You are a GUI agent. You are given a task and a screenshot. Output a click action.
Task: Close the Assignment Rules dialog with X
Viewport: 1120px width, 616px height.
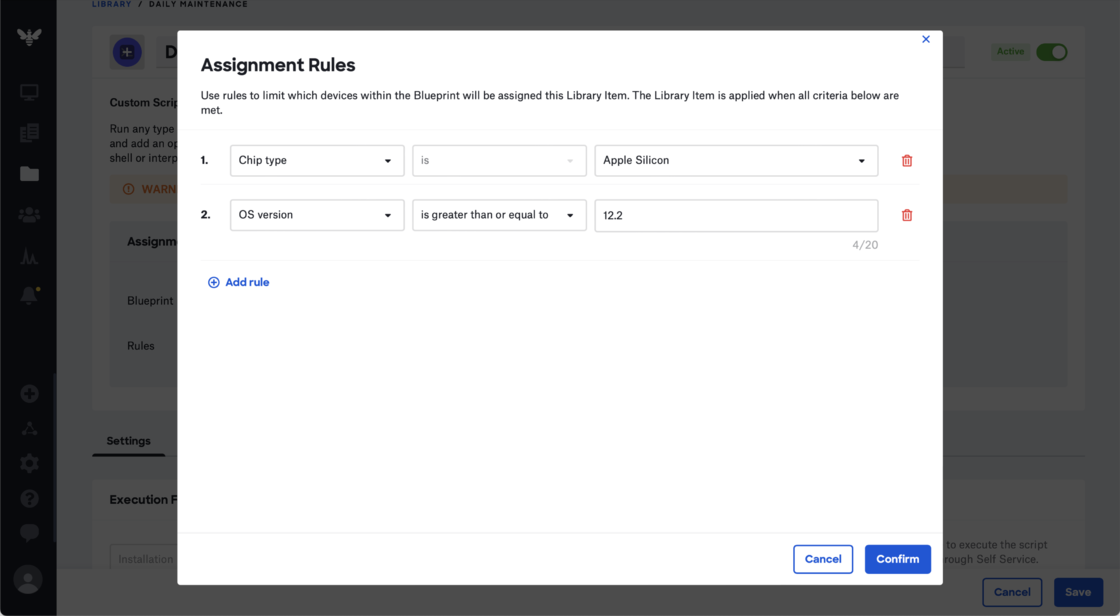tap(926, 40)
